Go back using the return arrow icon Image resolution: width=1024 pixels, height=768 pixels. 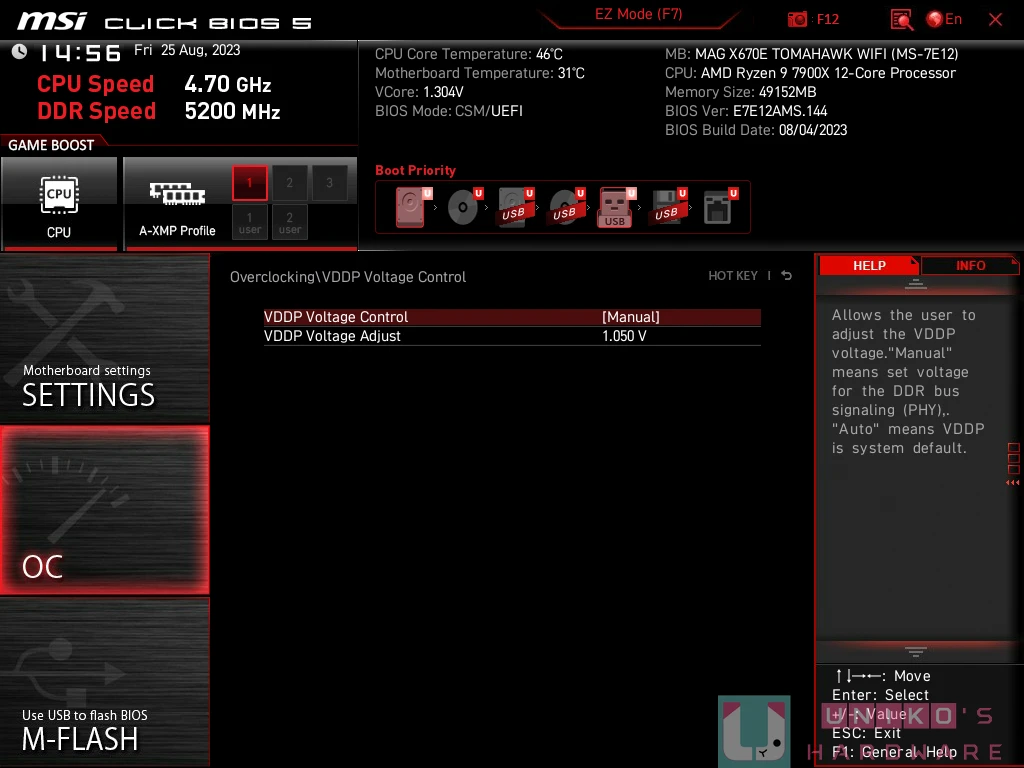787,276
